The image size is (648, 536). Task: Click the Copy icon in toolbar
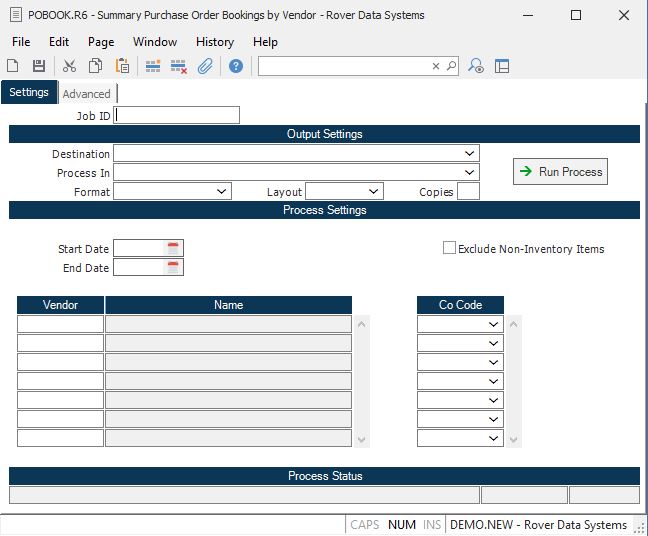[95, 66]
